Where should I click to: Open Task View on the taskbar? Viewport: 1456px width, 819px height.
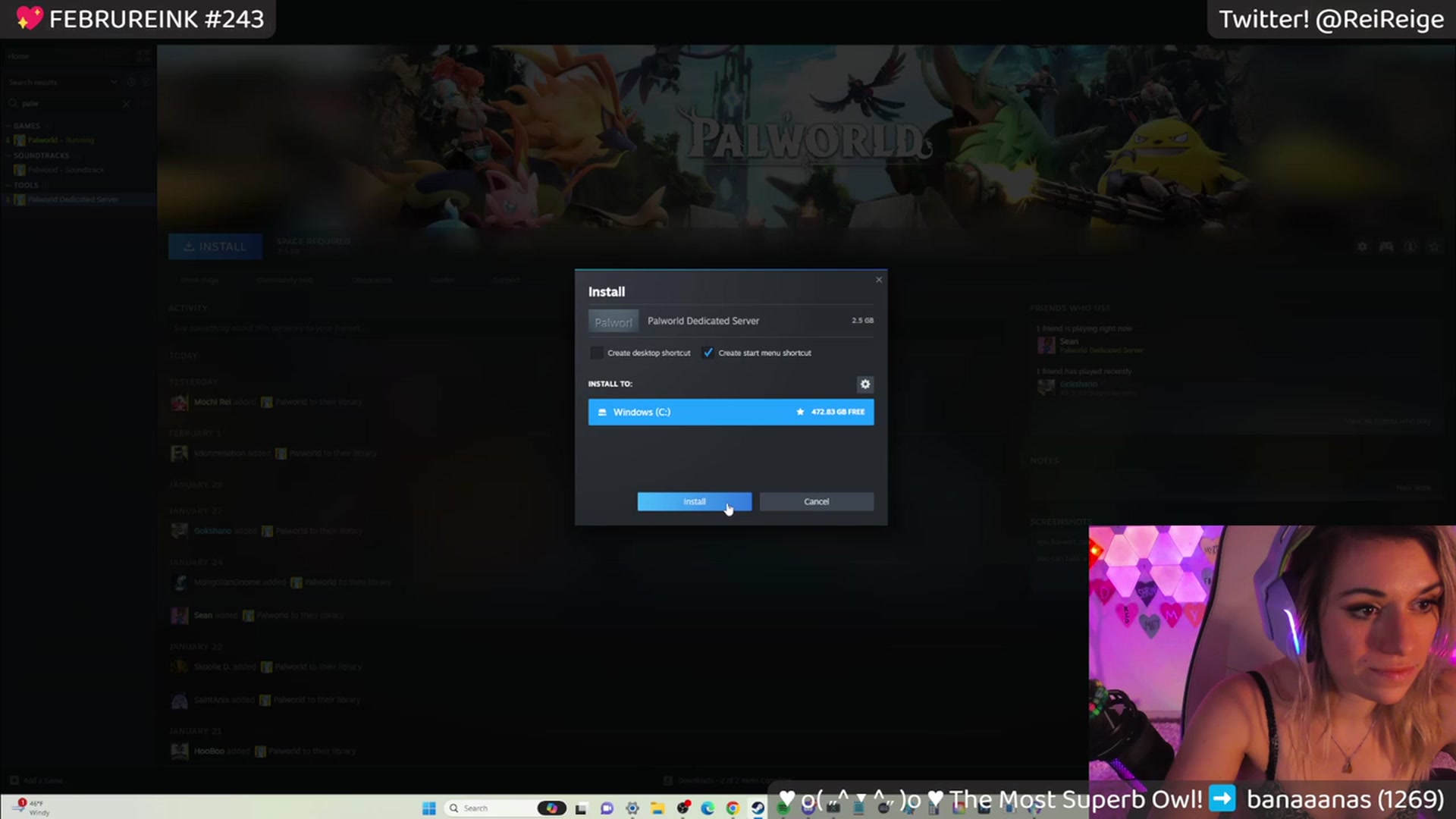581,808
